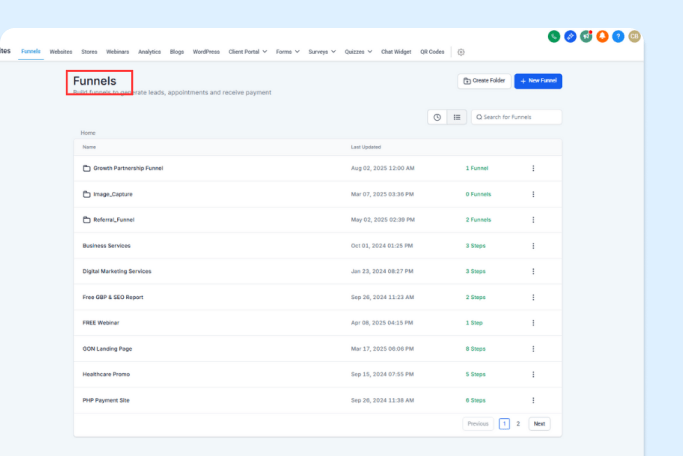Image resolution: width=683 pixels, height=456 pixels.
Task: Click the green phone dialer icon
Action: point(554,36)
